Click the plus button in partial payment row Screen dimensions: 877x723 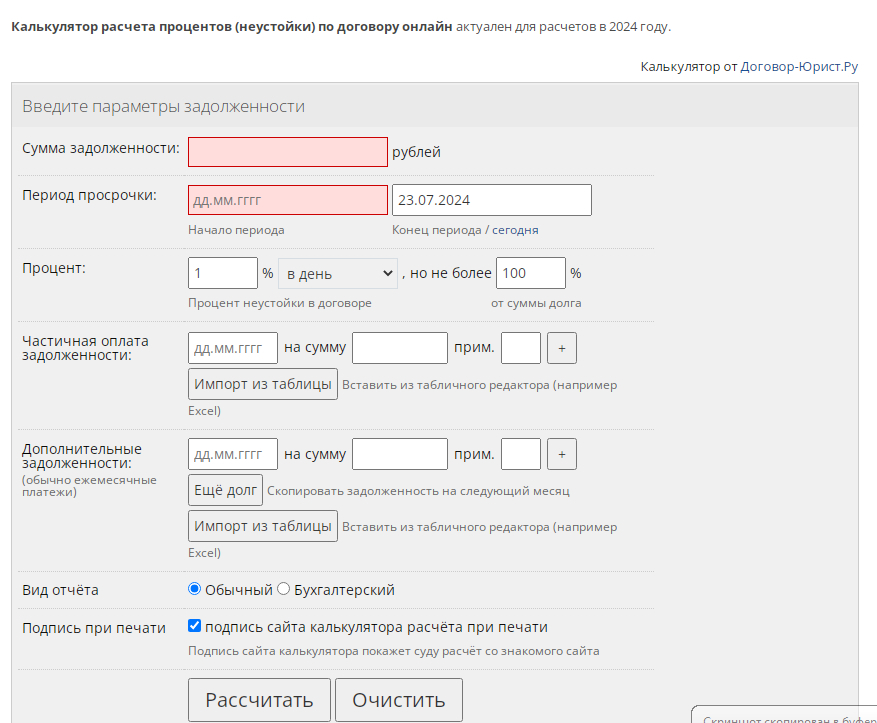pos(561,348)
